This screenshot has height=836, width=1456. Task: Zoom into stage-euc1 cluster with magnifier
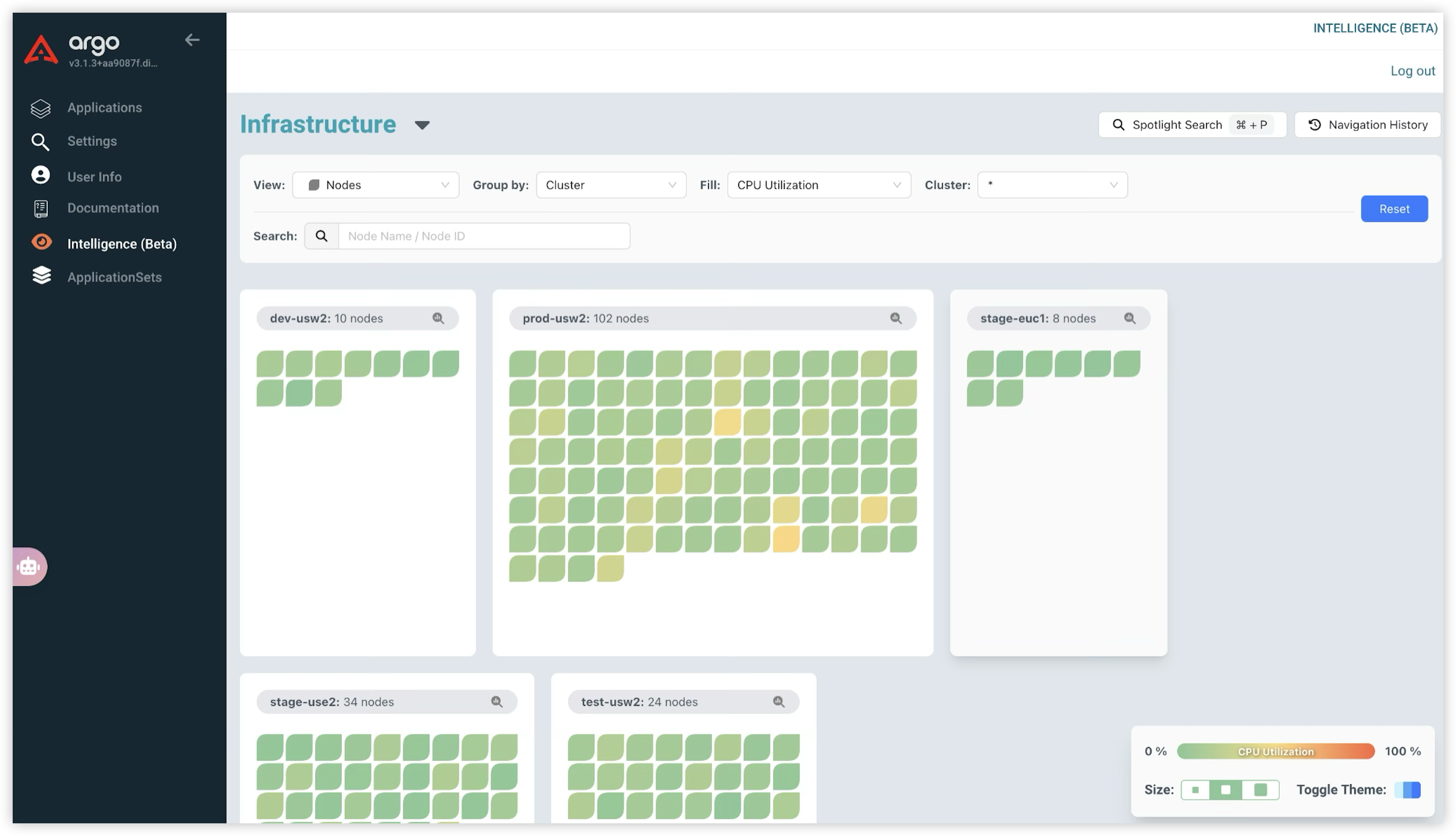click(1129, 318)
